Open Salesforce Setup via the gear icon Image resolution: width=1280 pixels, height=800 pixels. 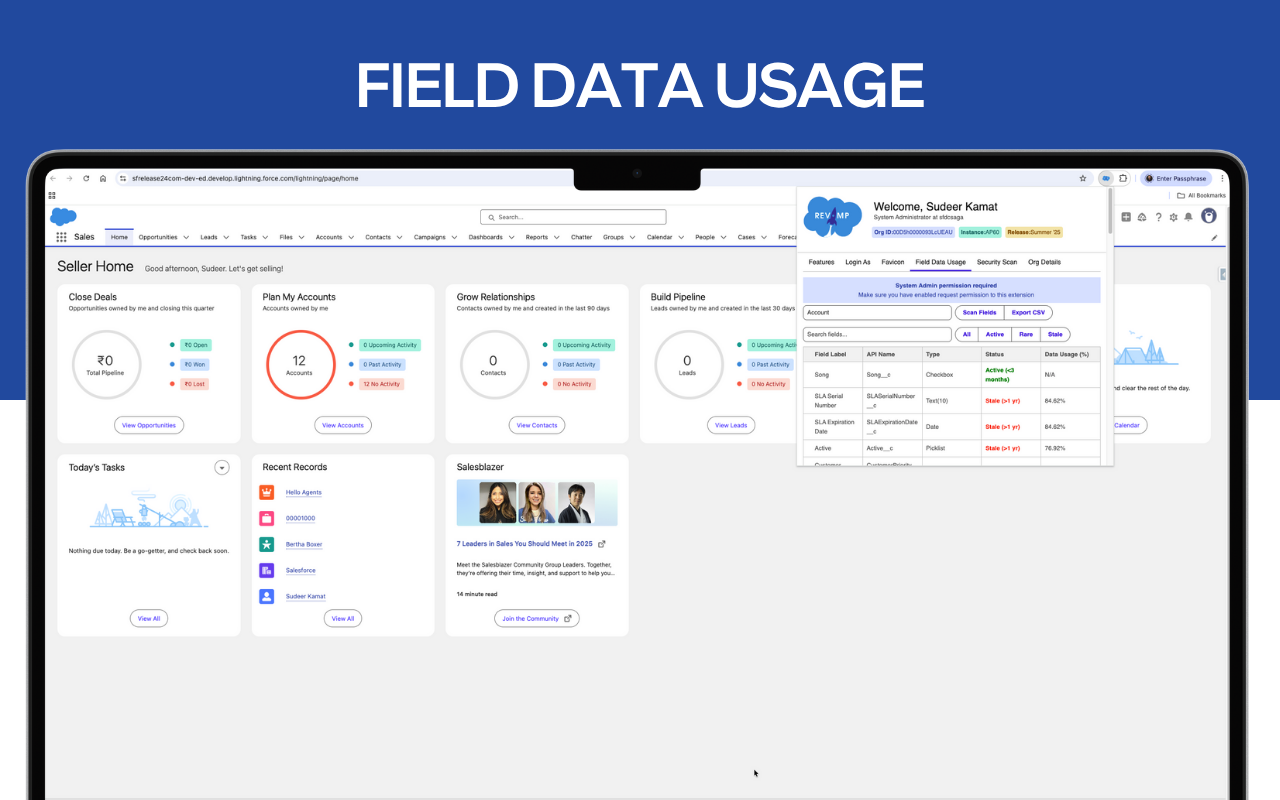(x=1172, y=217)
